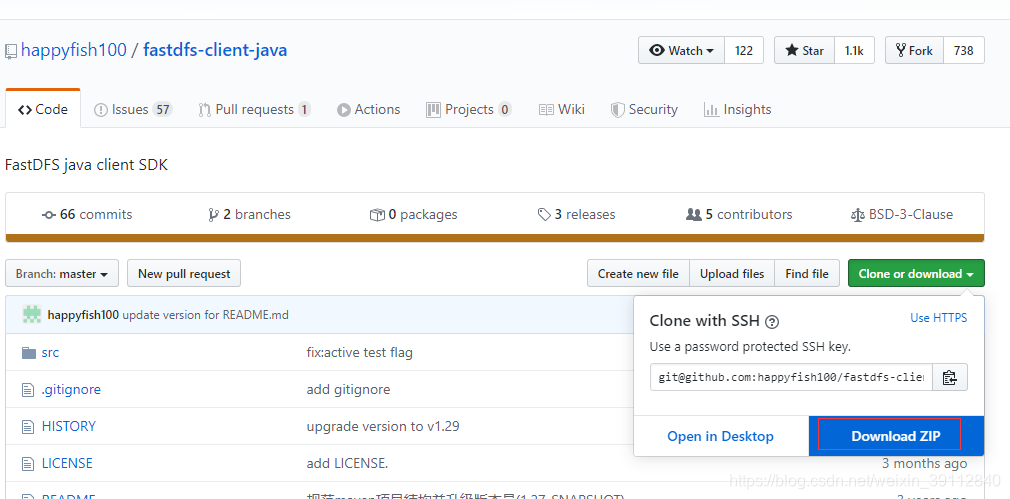The width and height of the screenshot is (1010, 499).
Task: Open the 'add LICENSE.' commit message
Action: (347, 464)
